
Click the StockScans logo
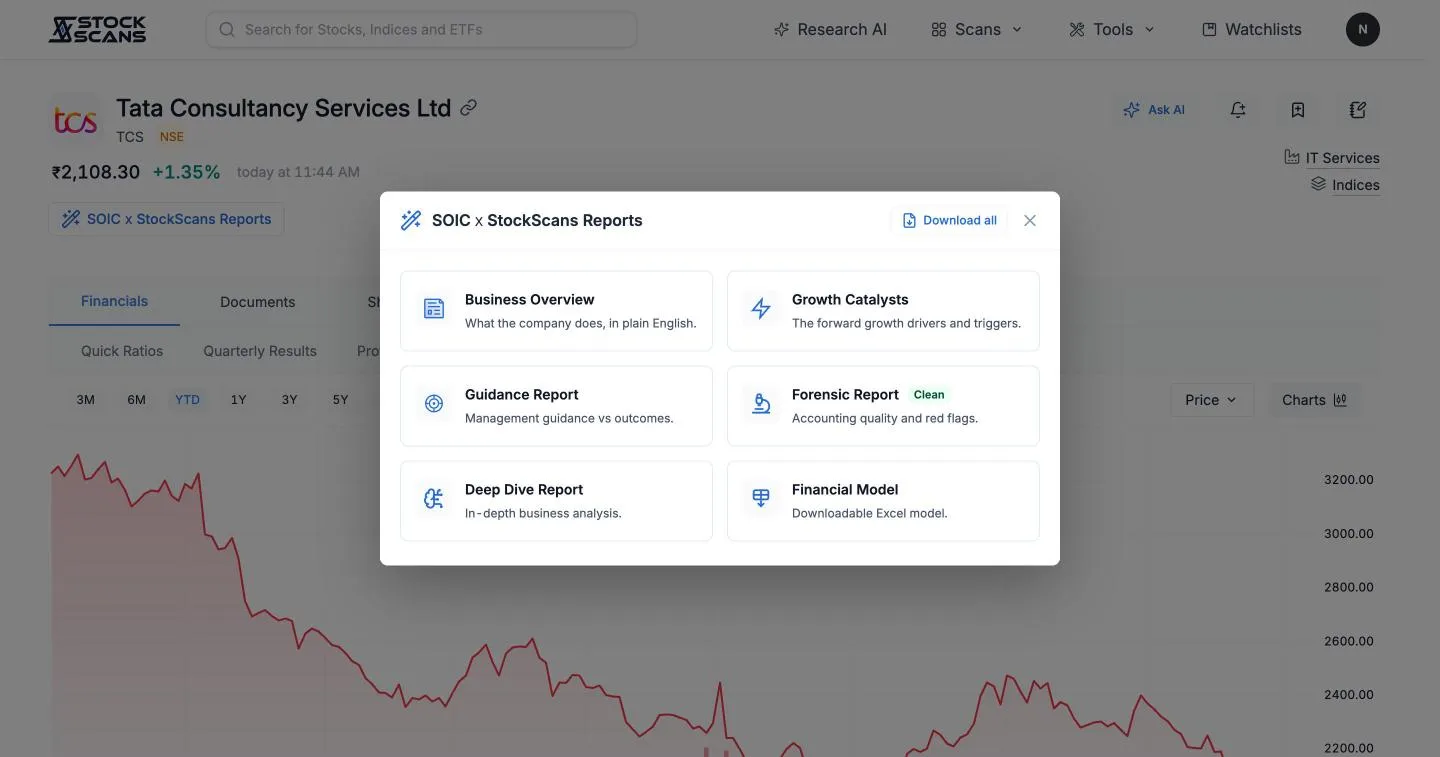[x=97, y=29]
